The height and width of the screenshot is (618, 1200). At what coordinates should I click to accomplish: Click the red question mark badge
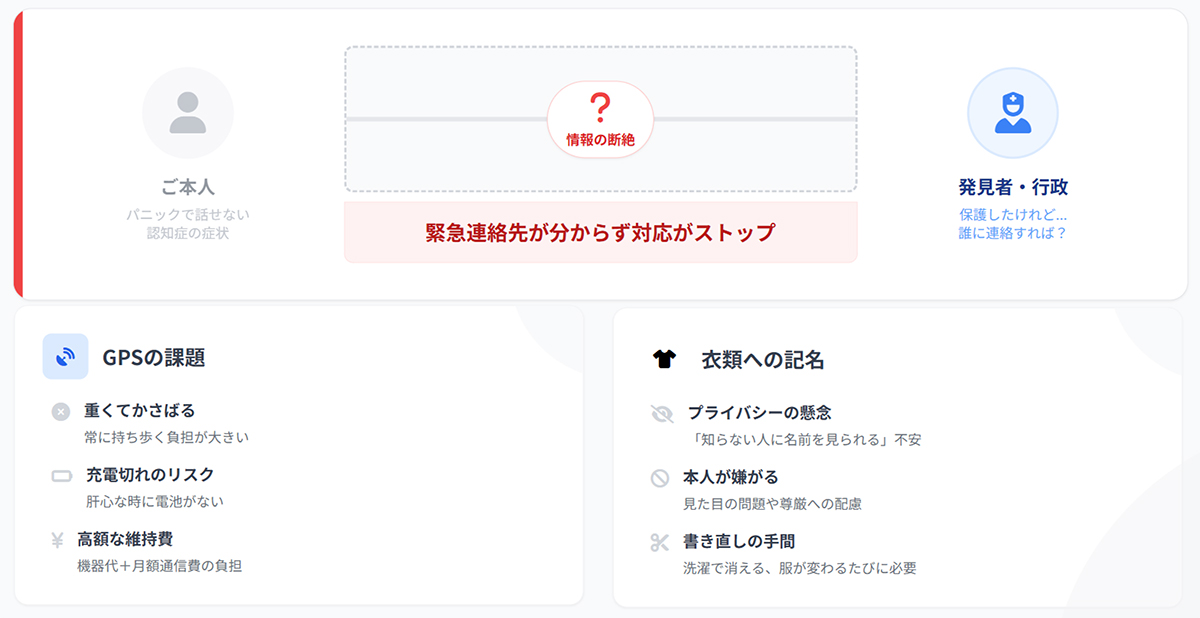(600, 107)
